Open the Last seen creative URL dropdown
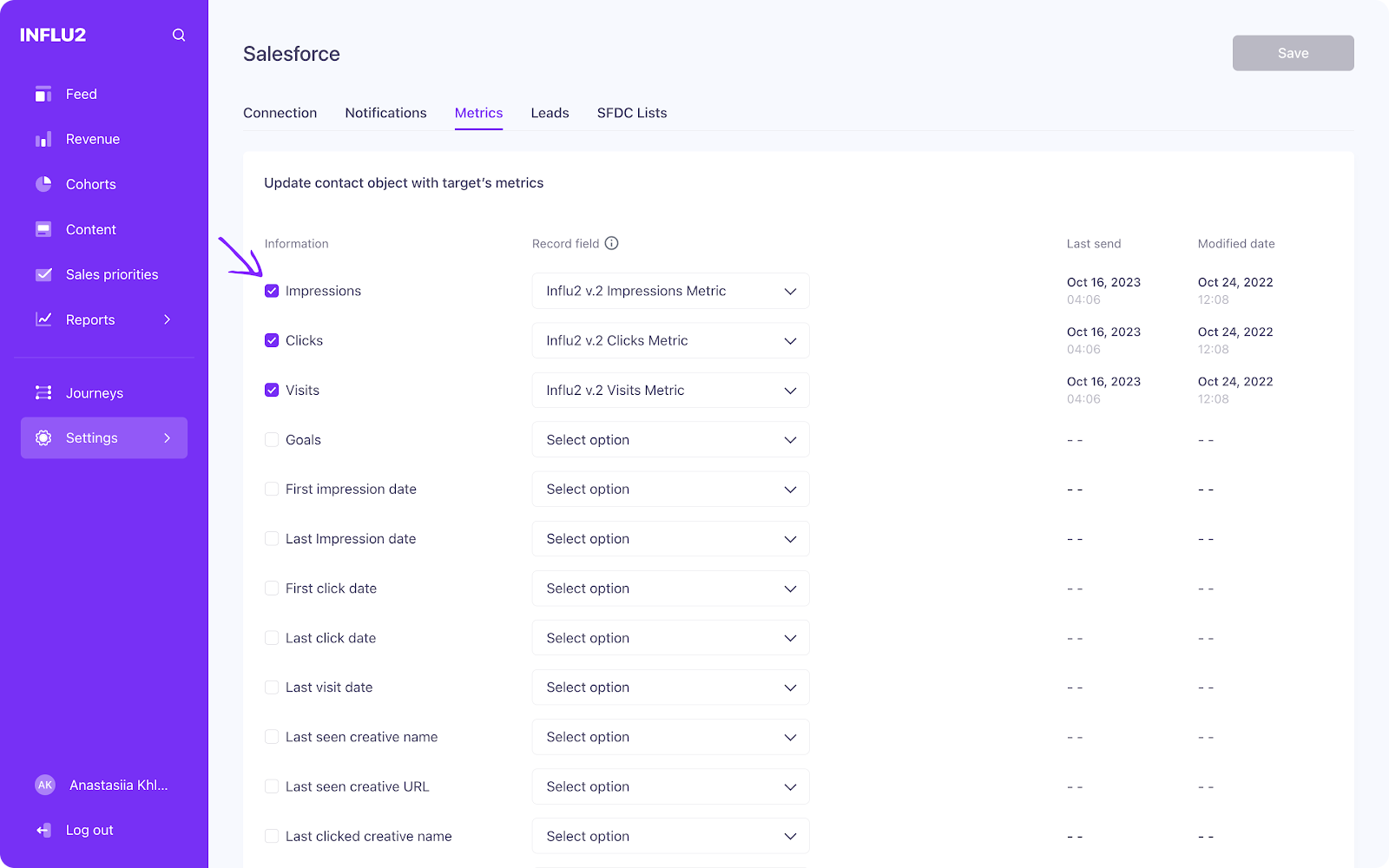Screen dimensions: 1389x868 pyautogui.click(x=671, y=786)
